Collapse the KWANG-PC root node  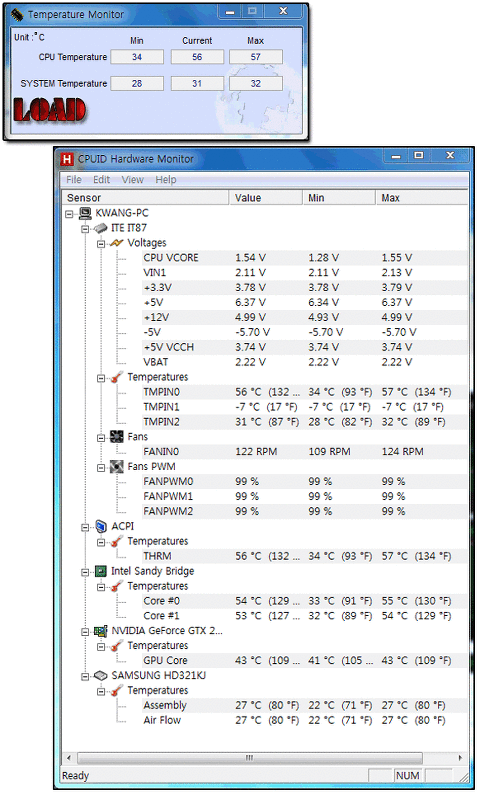69,214
